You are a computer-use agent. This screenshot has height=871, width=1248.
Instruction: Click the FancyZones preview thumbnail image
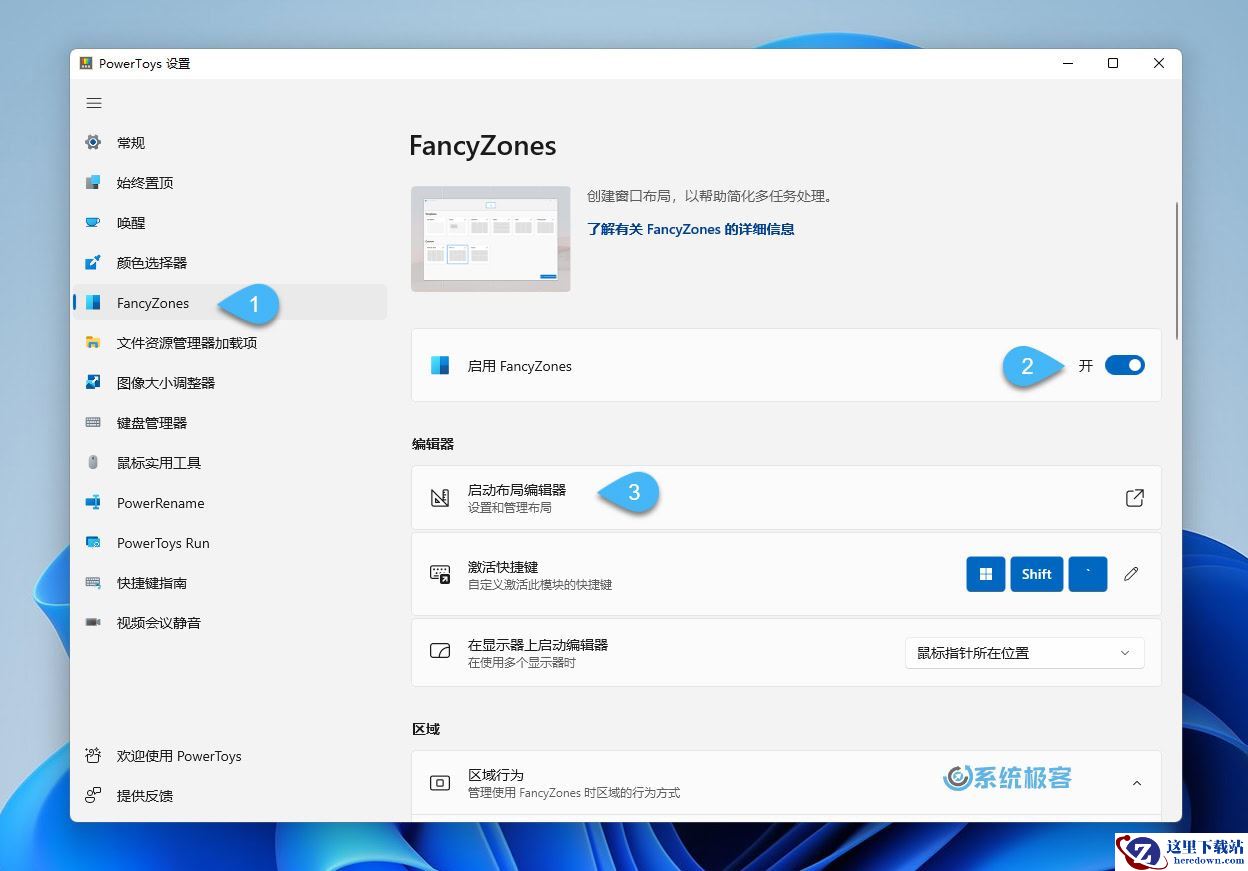pos(491,239)
